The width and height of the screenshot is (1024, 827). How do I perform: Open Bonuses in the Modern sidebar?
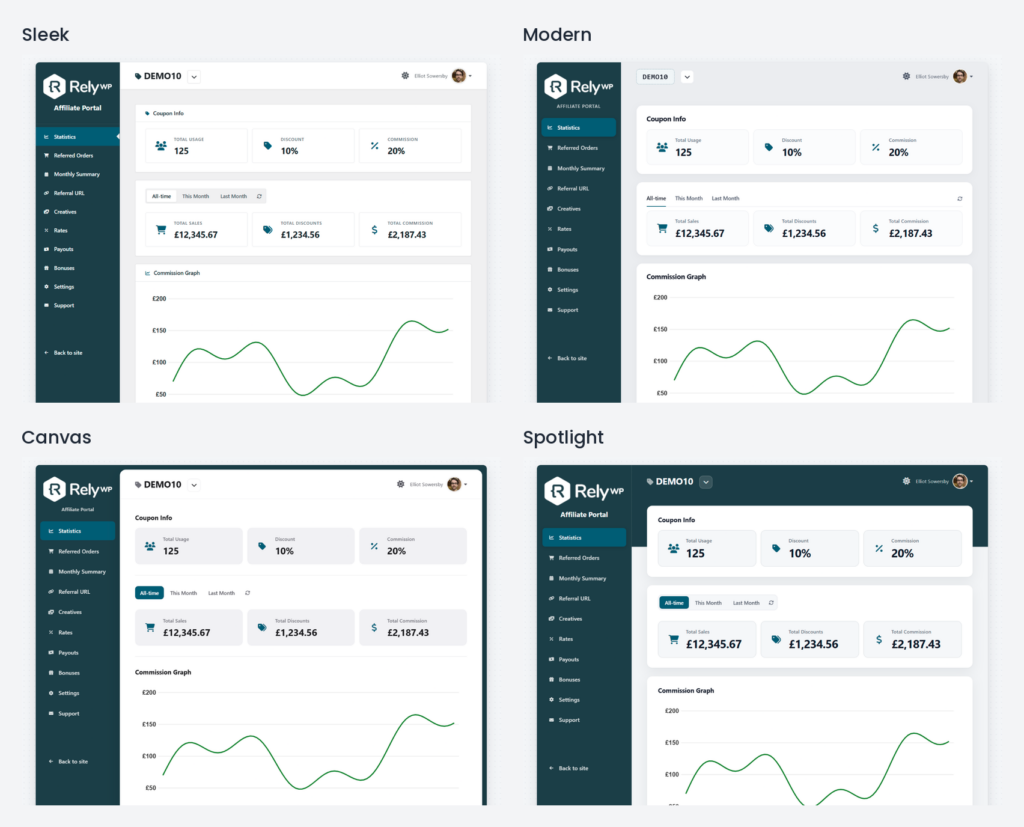[x=579, y=270]
